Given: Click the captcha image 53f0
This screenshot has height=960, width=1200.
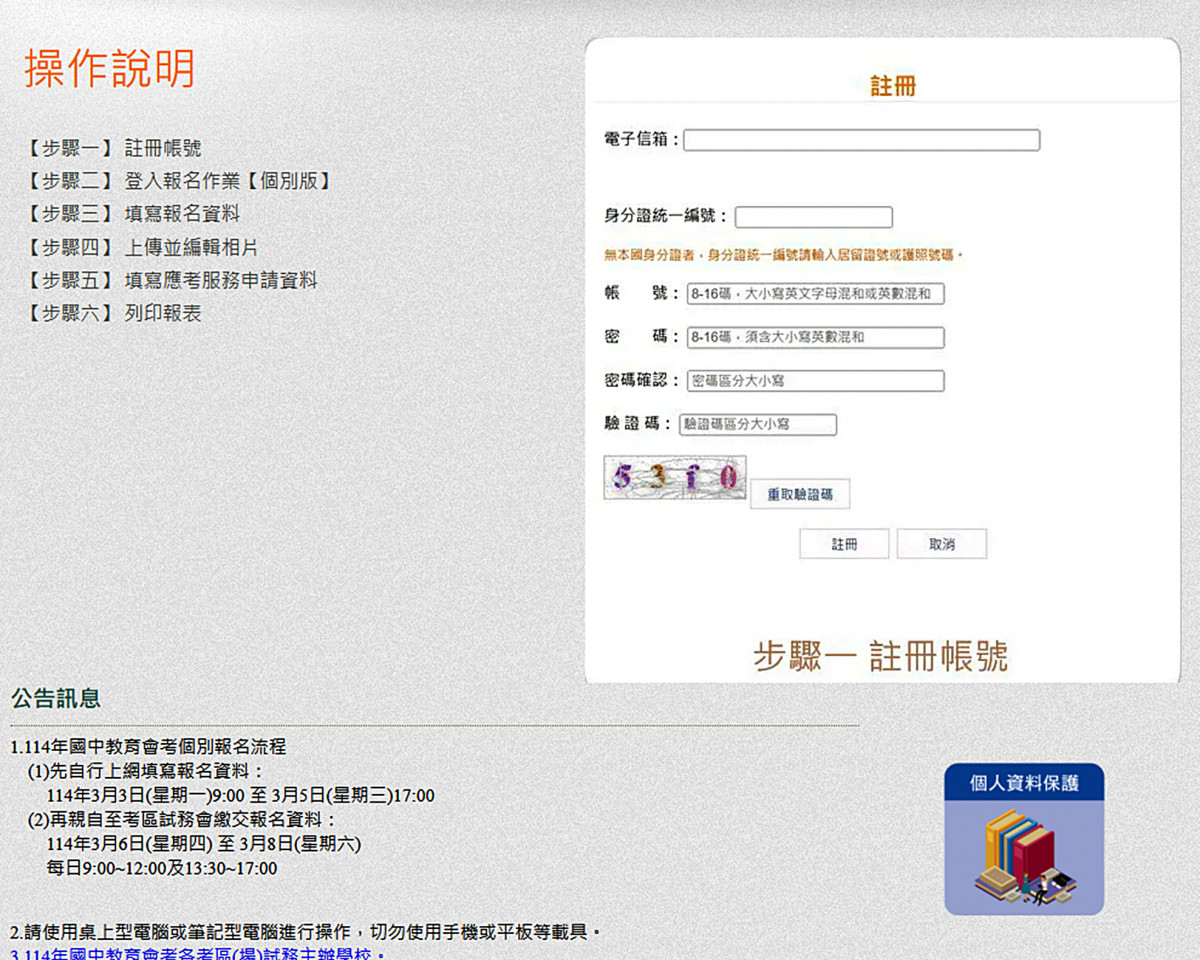Looking at the screenshot, I should (x=675, y=478).
